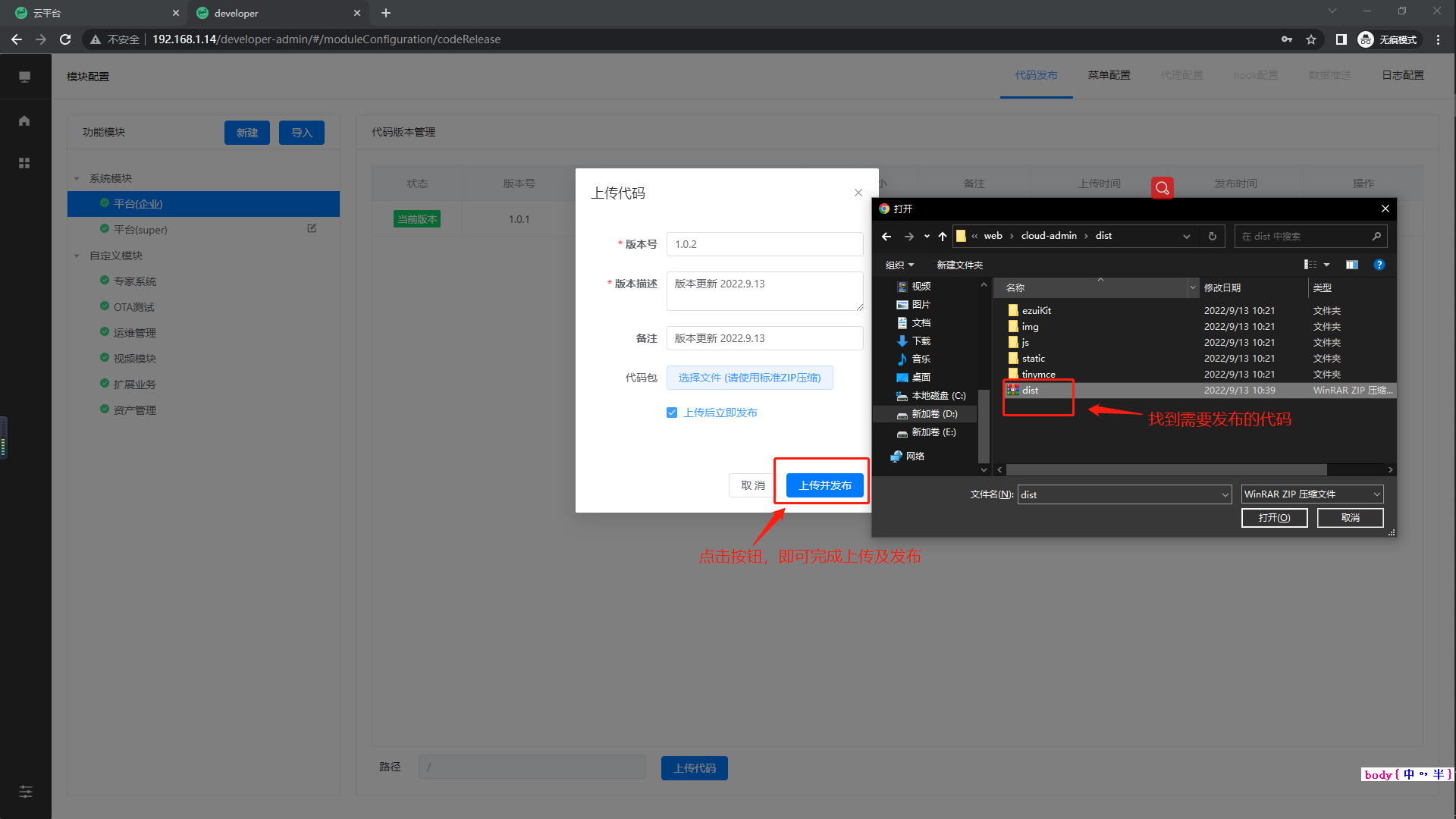Open the home icon in left sidebar

(x=24, y=121)
